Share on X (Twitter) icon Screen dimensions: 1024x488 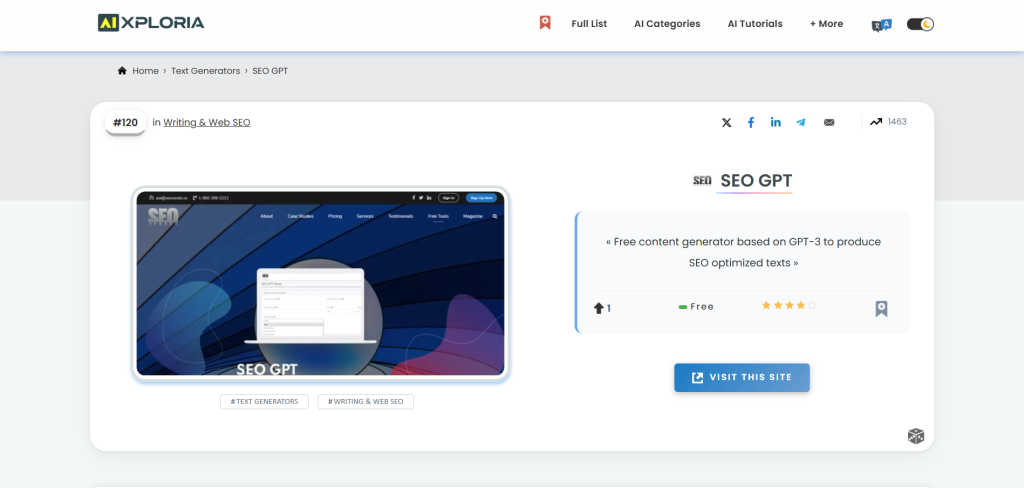(727, 122)
